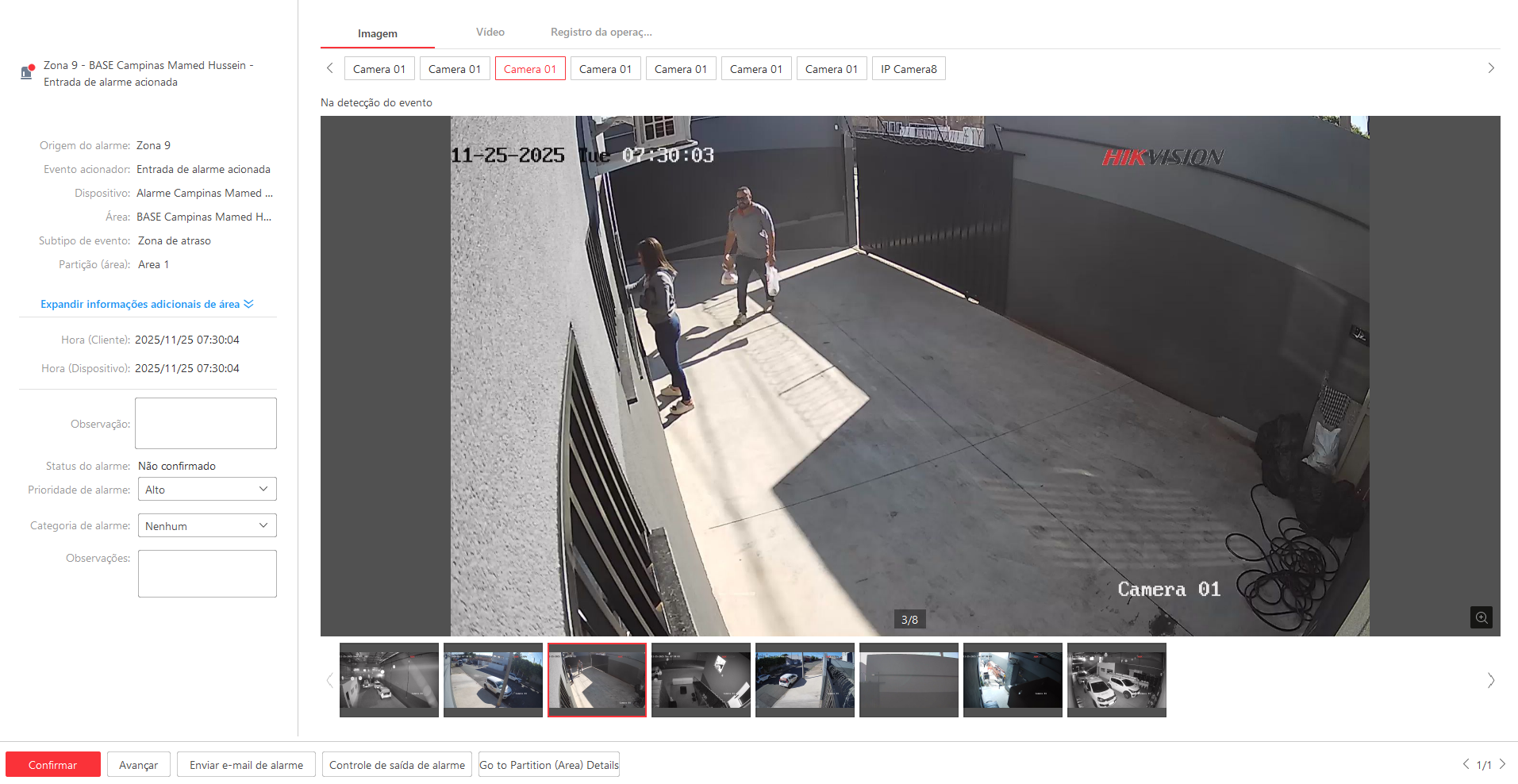The width and height of the screenshot is (1518, 784).
Task: Expand informações adicionais de área
Action: pyautogui.click(x=147, y=305)
